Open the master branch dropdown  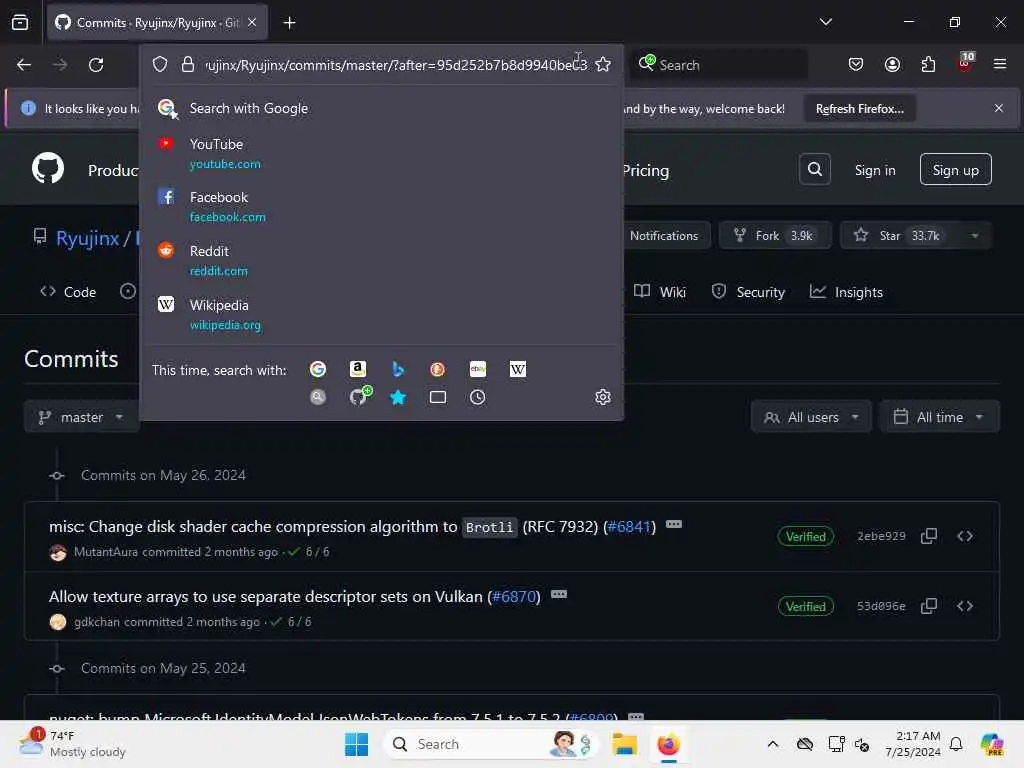(82, 417)
